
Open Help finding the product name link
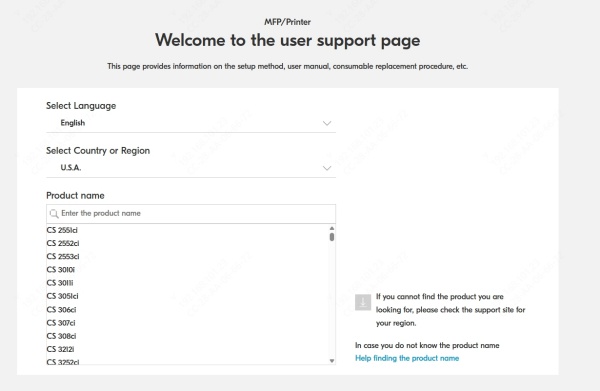tap(407, 358)
